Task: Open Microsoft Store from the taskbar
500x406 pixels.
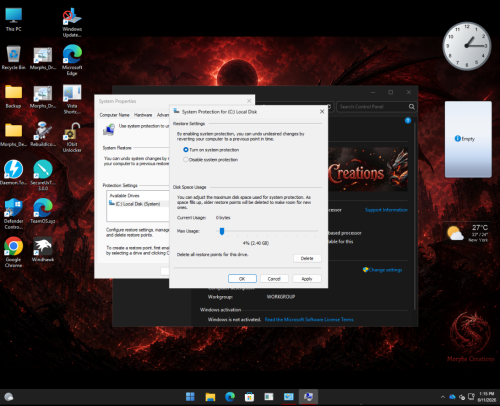Action: [x=249, y=397]
